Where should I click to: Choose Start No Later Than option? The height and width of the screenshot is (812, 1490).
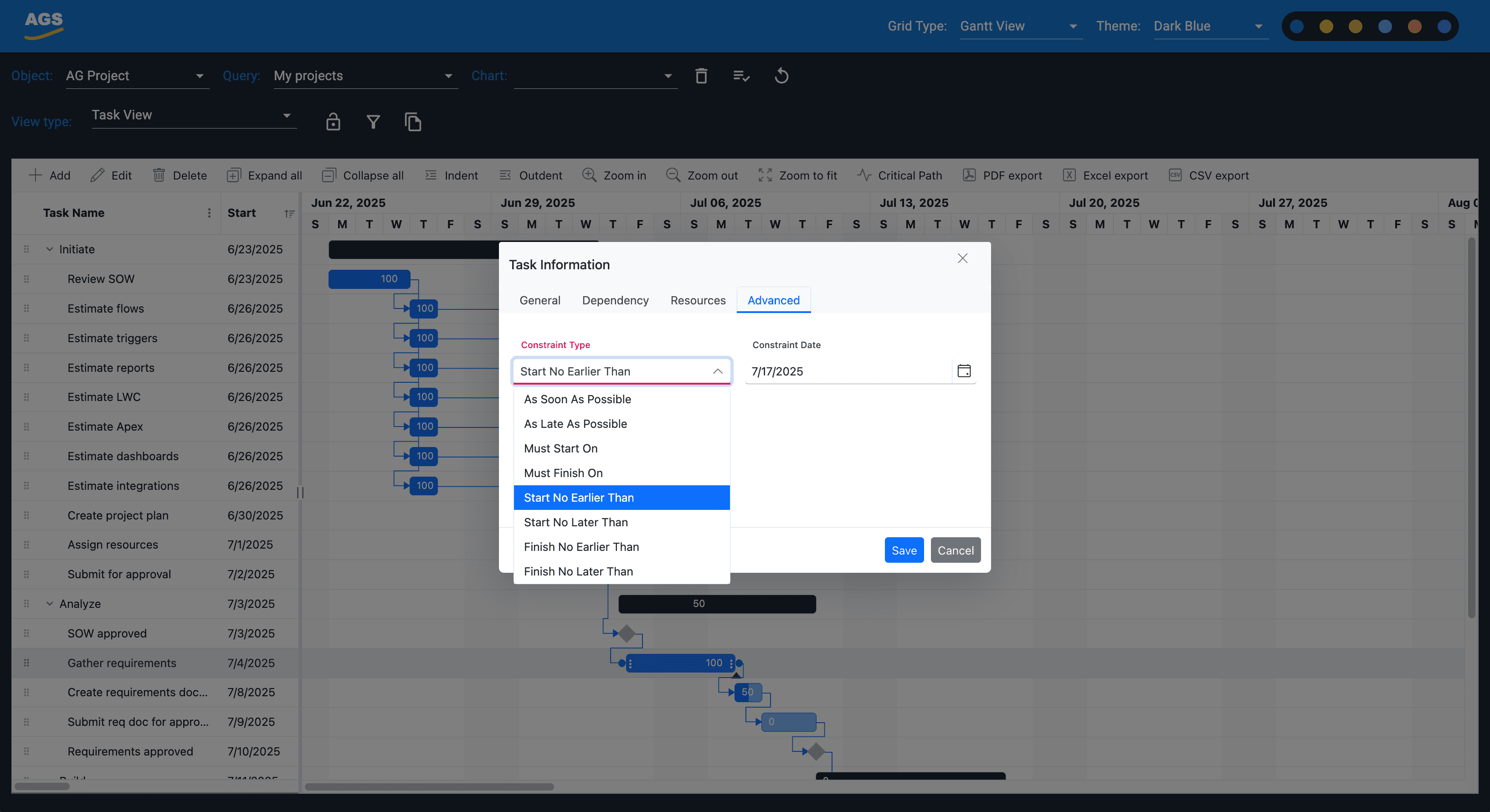pyautogui.click(x=575, y=522)
